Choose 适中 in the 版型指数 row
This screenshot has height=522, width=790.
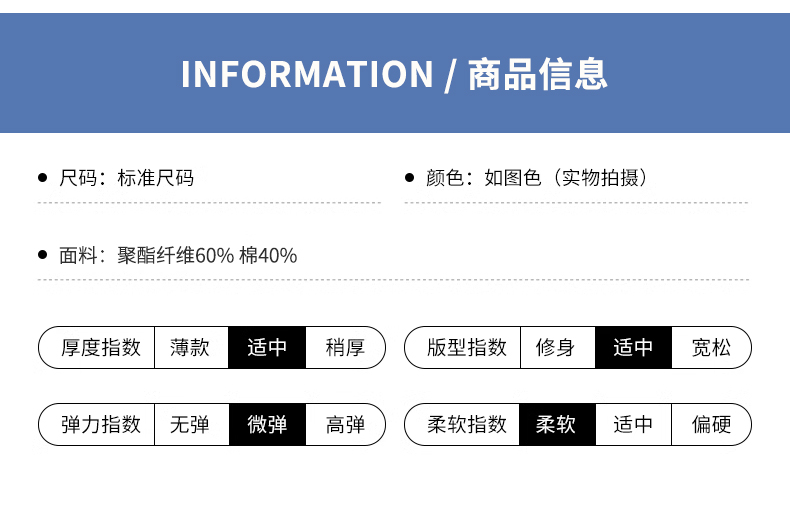tap(633, 348)
